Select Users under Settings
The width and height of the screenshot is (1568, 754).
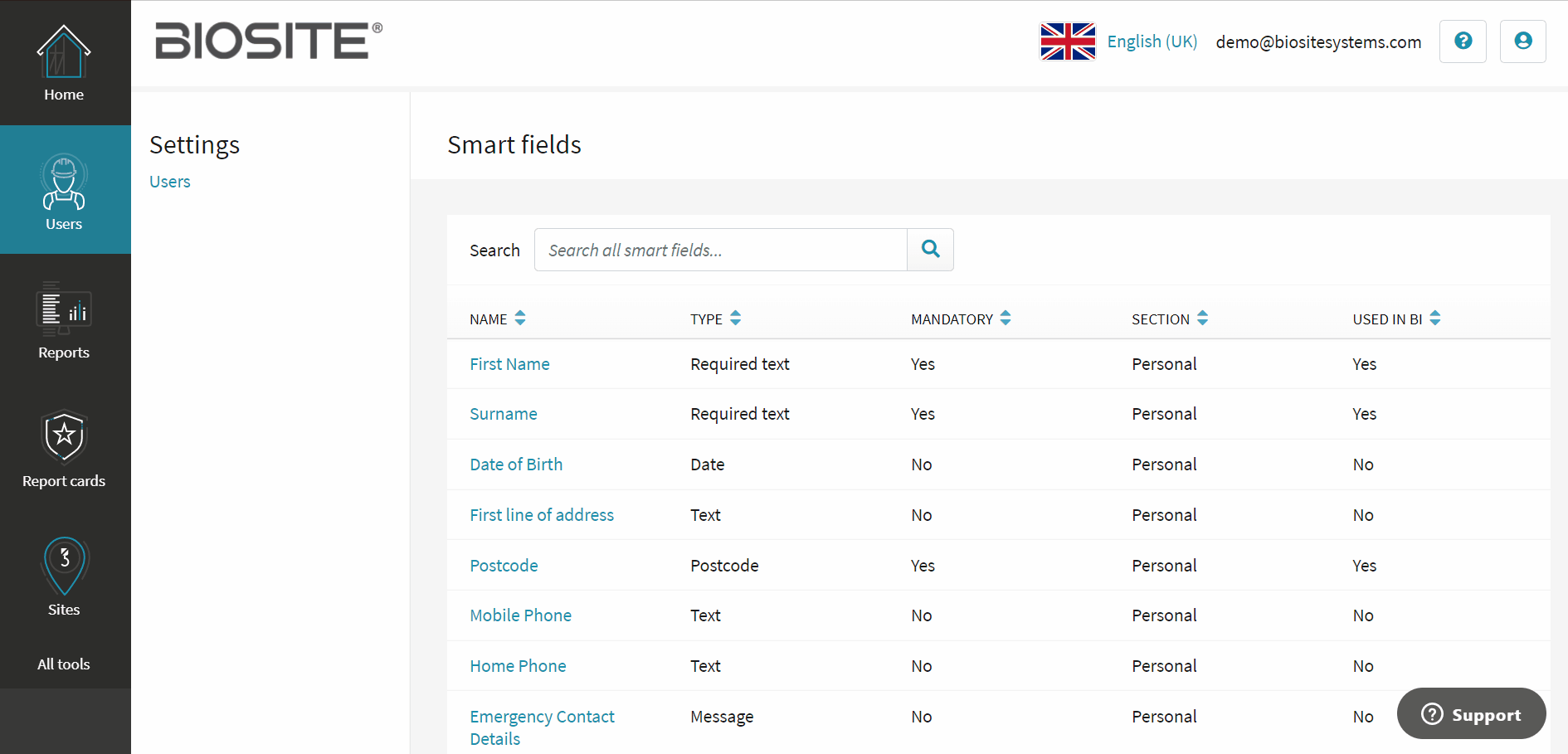pyautogui.click(x=170, y=182)
